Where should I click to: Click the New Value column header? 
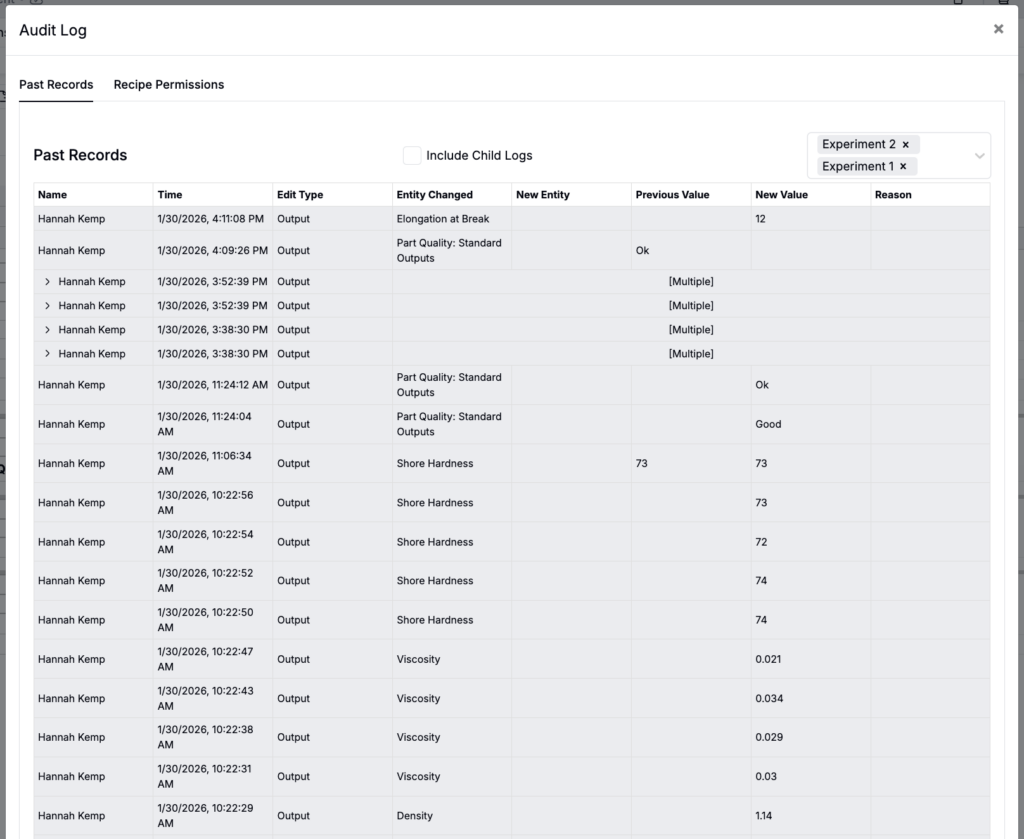pos(781,195)
